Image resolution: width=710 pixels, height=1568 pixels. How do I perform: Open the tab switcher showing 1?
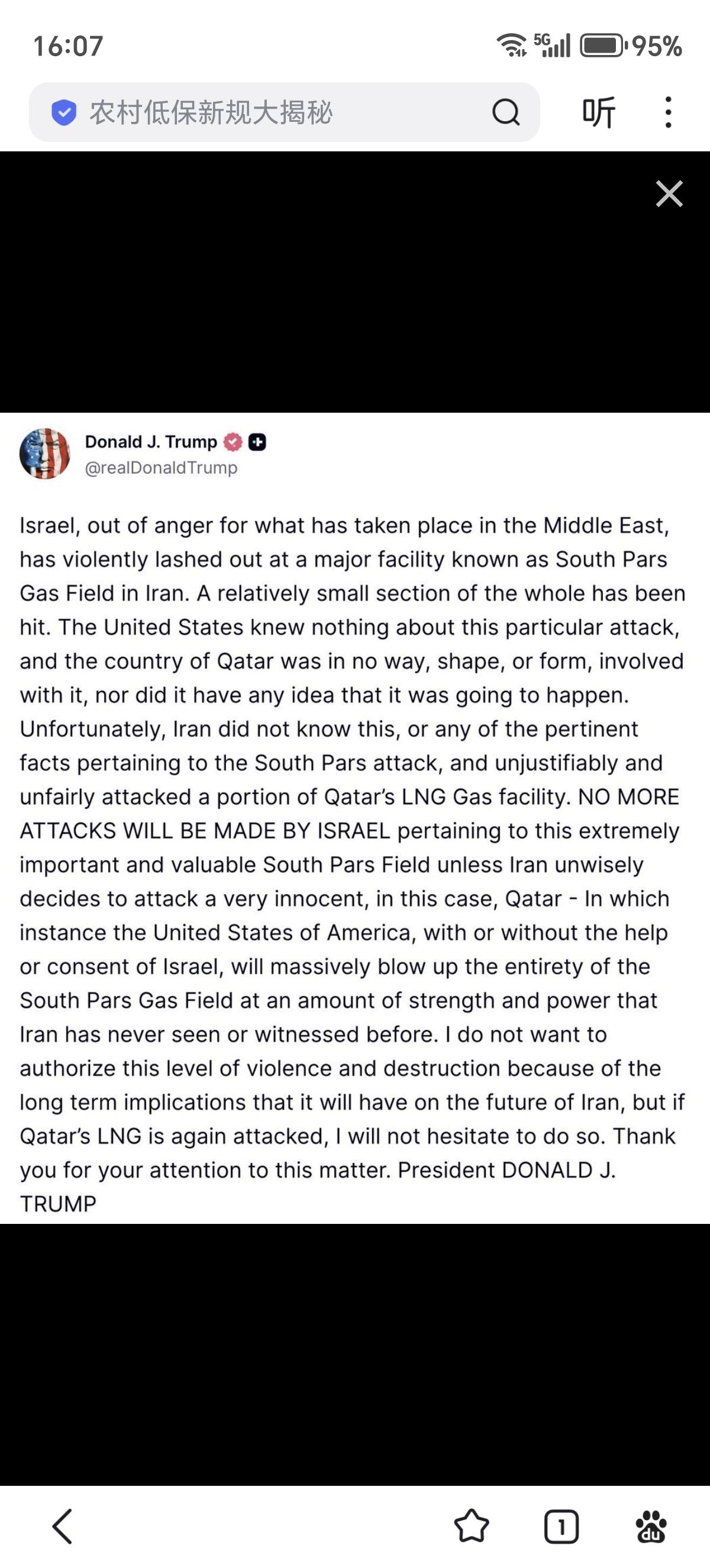tap(561, 1526)
